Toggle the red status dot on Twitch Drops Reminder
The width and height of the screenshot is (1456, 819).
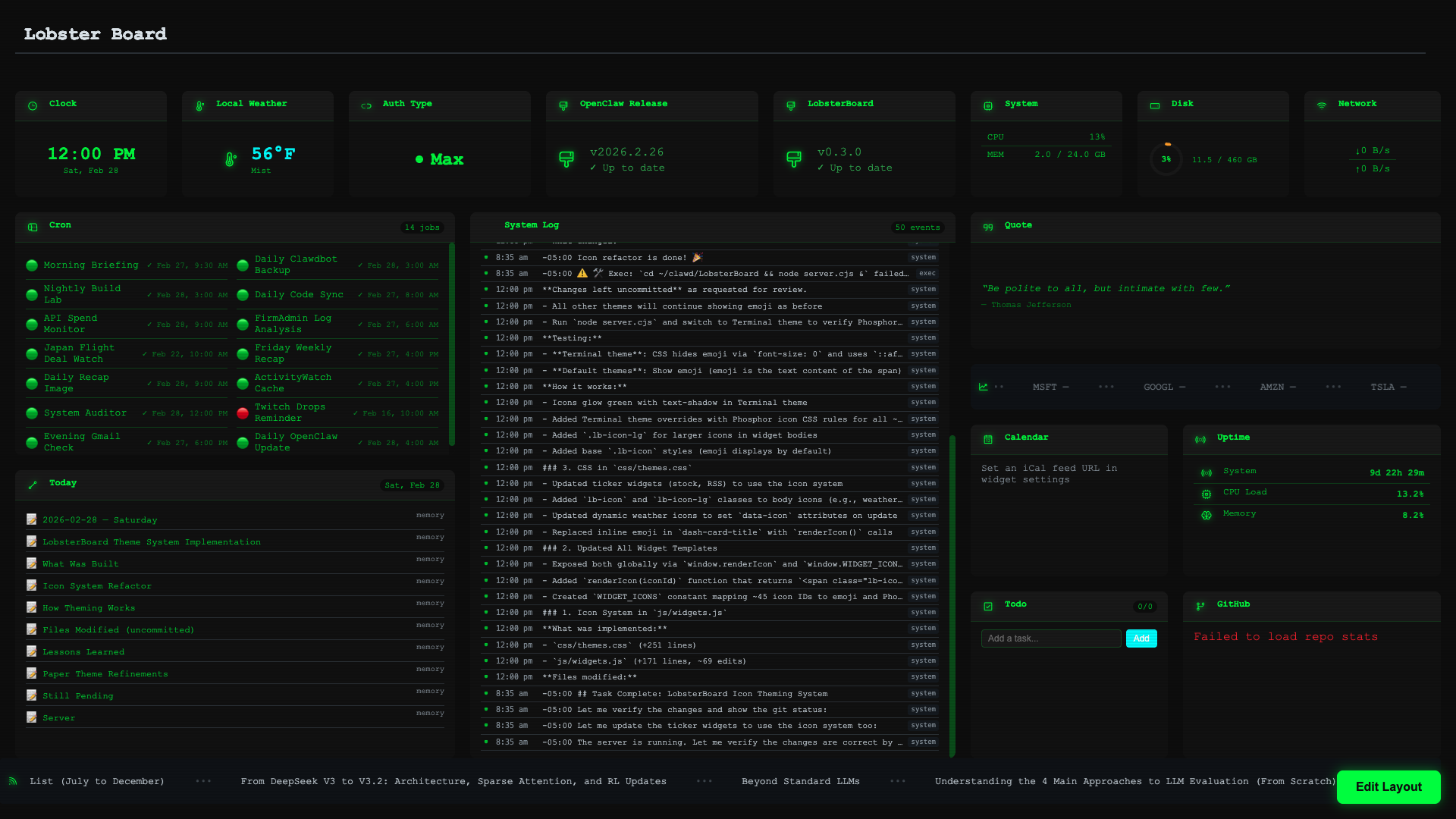(242, 413)
